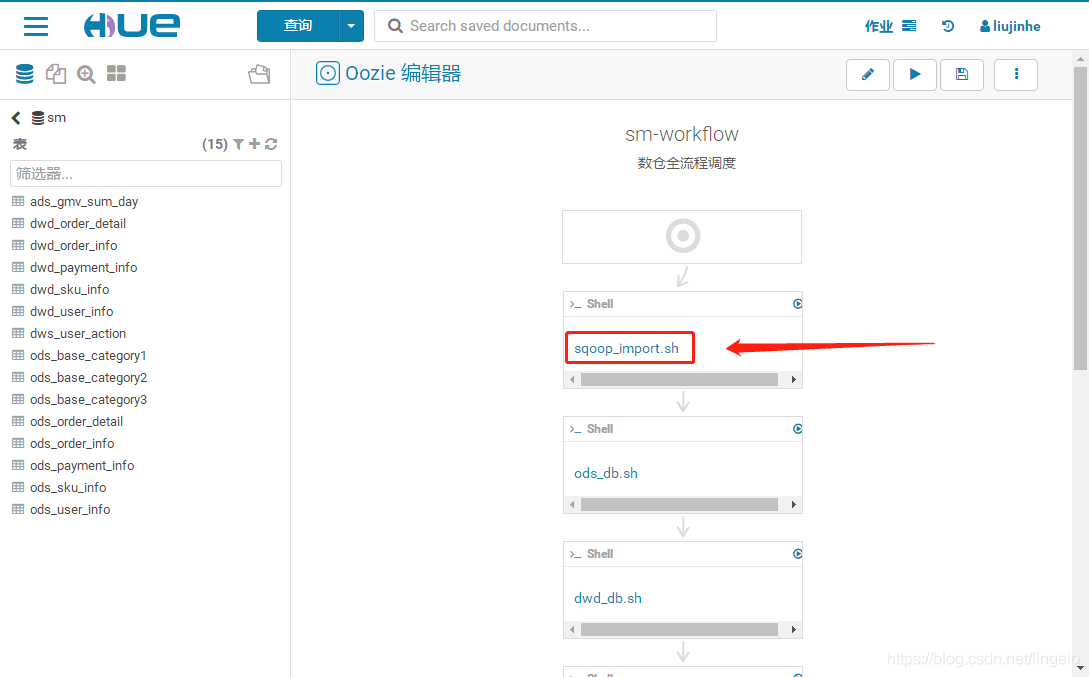Select the workflow start node

[x=682, y=237]
